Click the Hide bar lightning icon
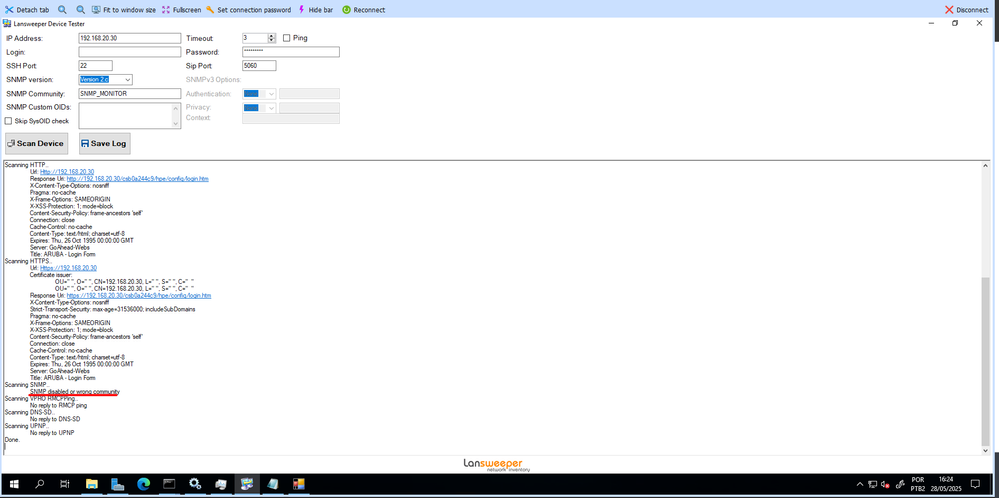 click(x=301, y=9)
